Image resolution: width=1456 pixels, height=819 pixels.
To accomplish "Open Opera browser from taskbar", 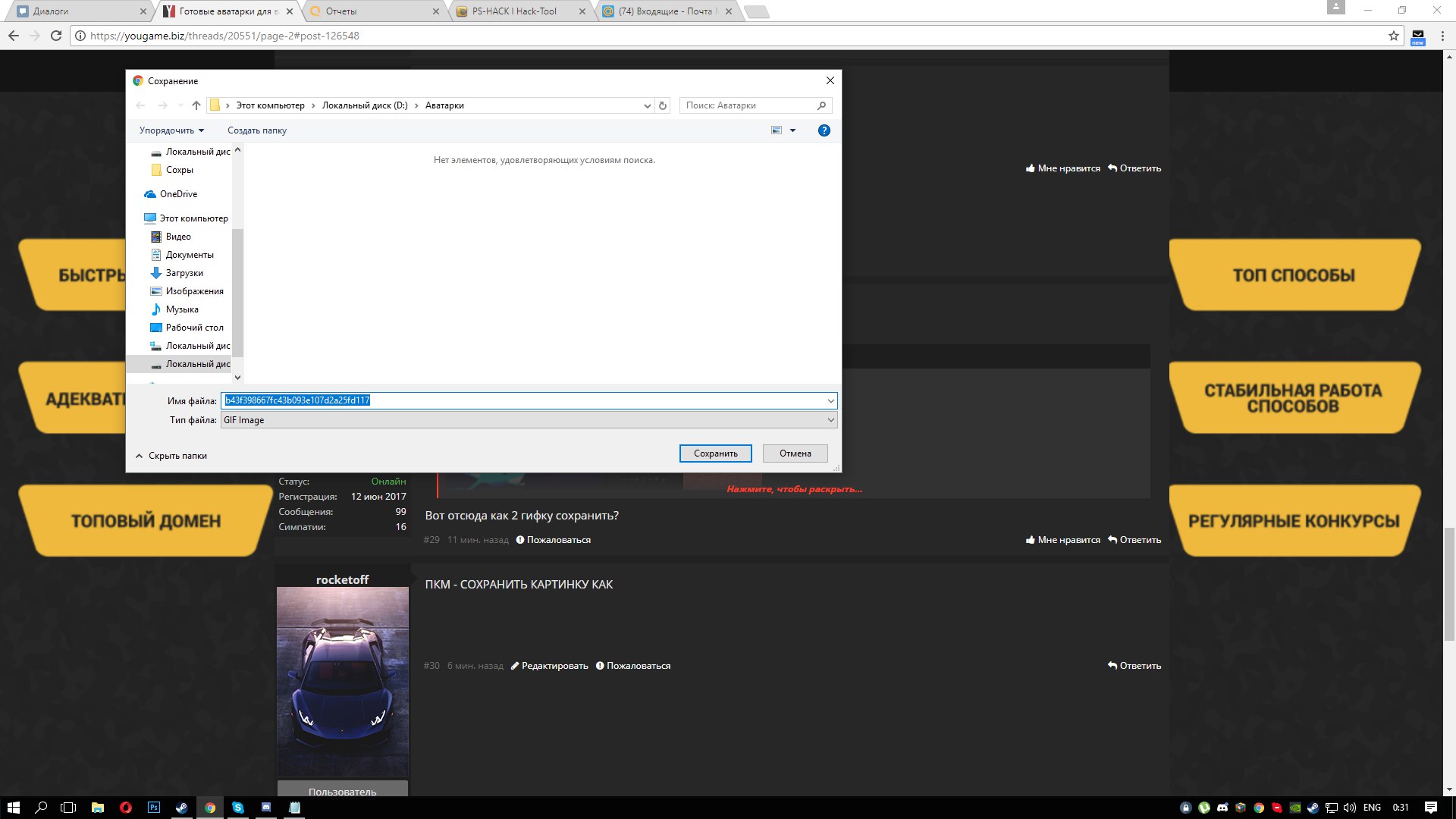I will pos(126,808).
